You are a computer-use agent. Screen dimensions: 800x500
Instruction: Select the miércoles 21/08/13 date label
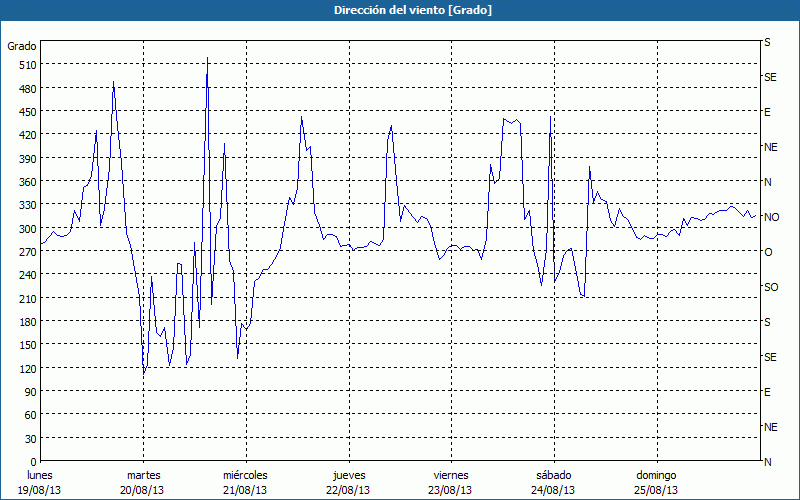[245, 482]
